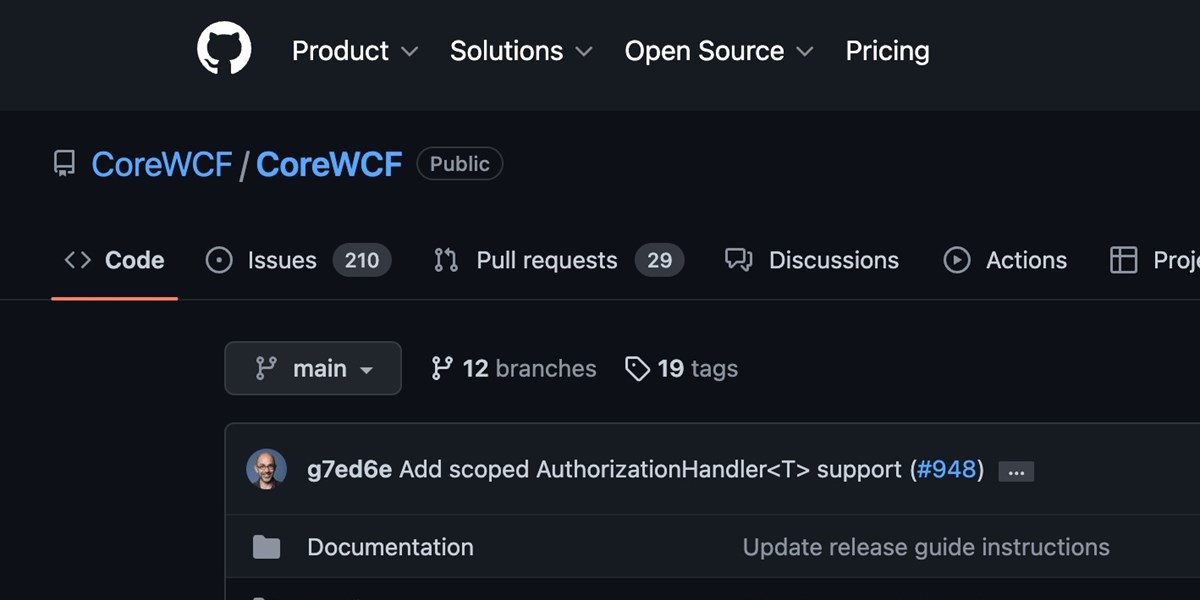Click the Issues circle icon

click(x=218, y=260)
